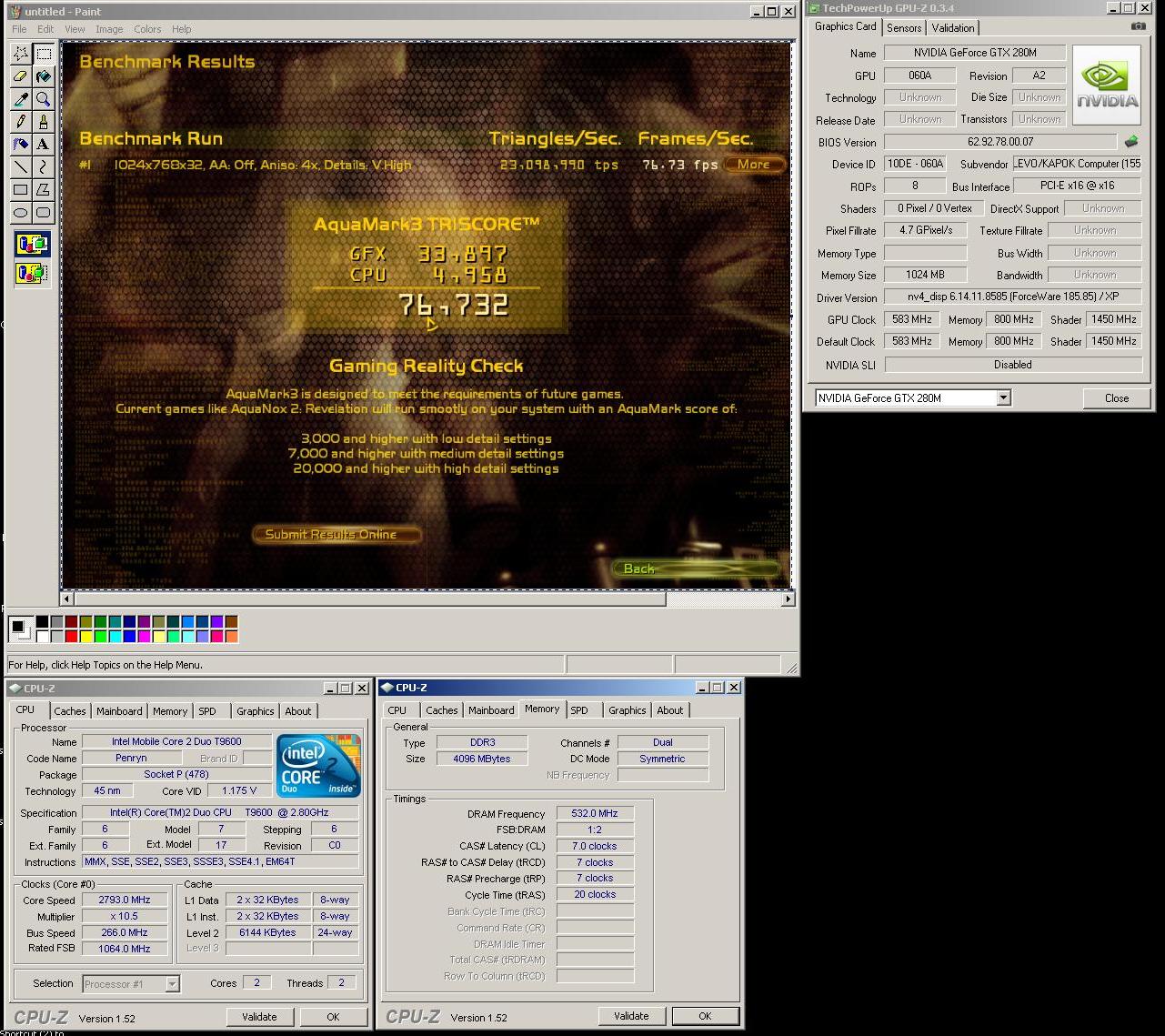1165x1036 pixels.
Task: Select opaque selection mode option in Paint
Action: tap(32, 244)
